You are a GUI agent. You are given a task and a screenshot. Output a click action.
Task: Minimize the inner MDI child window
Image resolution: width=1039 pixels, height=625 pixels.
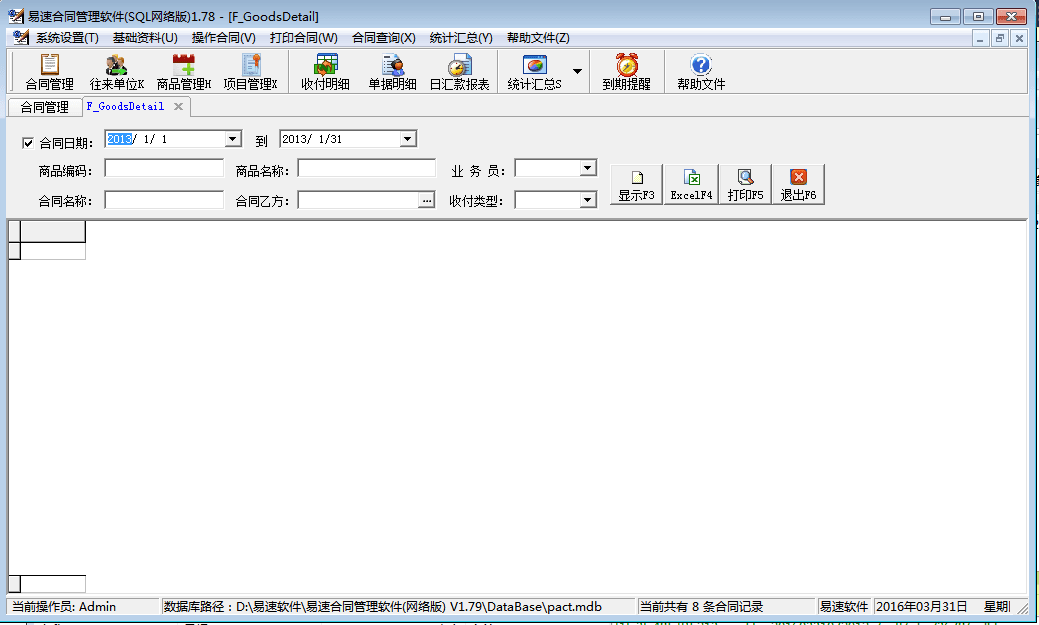tap(980, 38)
